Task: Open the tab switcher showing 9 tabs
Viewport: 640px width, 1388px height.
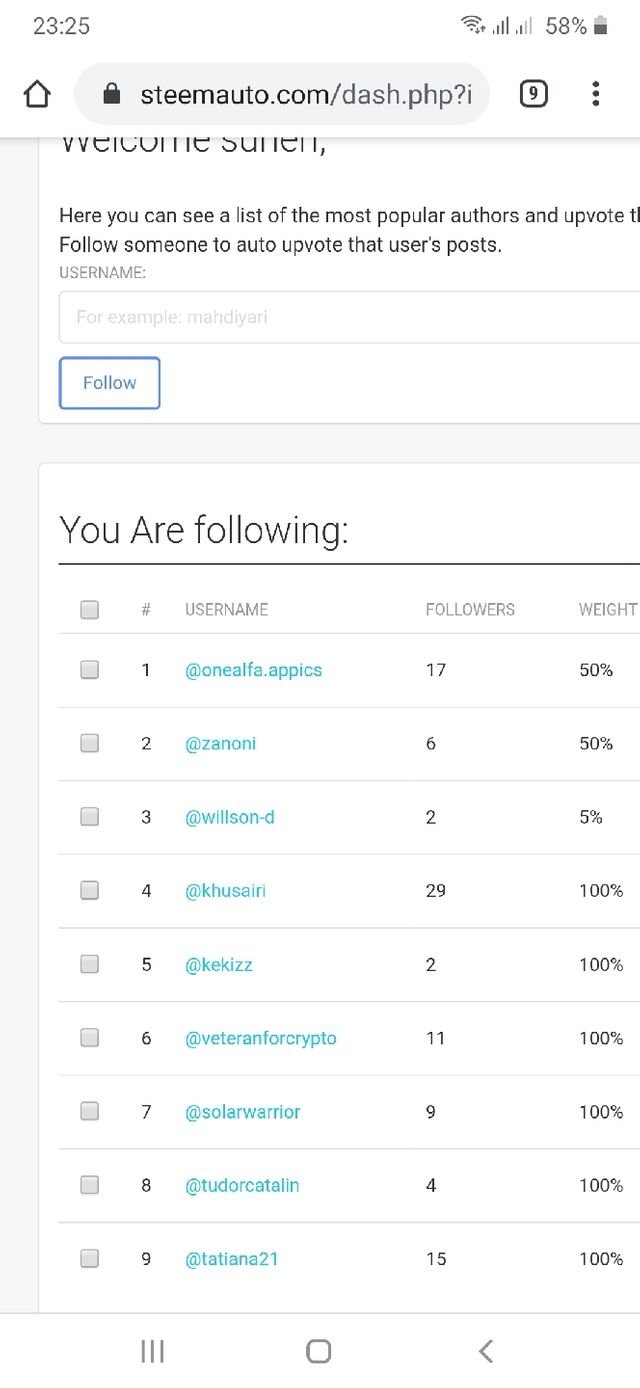Action: click(x=533, y=94)
